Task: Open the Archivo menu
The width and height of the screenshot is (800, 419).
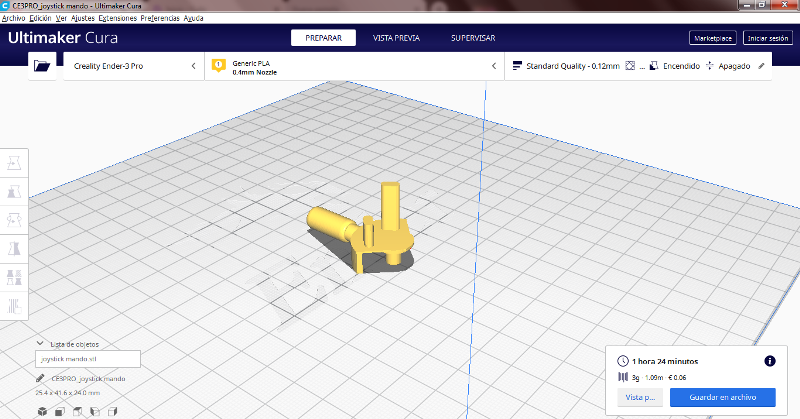Action: [x=14, y=18]
